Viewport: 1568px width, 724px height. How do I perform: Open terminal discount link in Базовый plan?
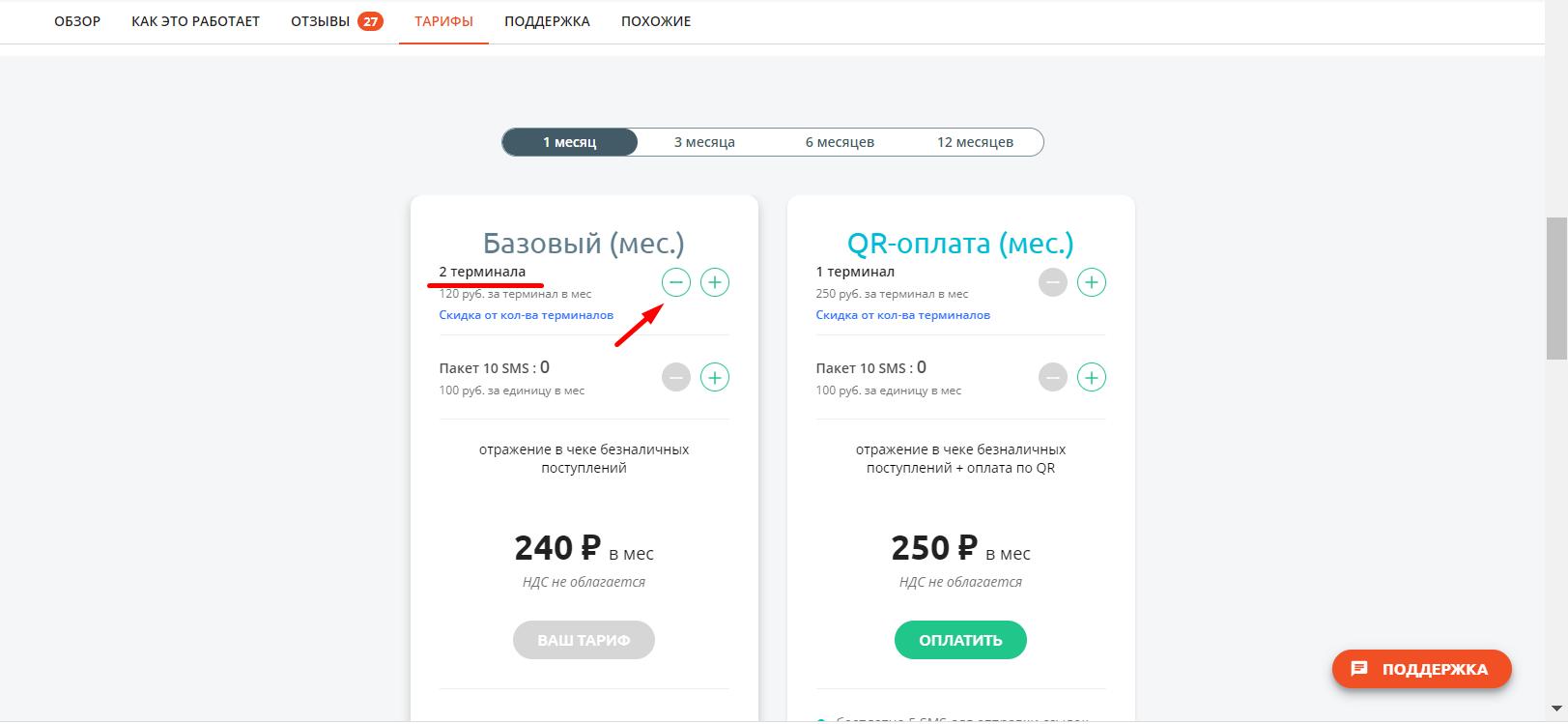click(x=526, y=315)
